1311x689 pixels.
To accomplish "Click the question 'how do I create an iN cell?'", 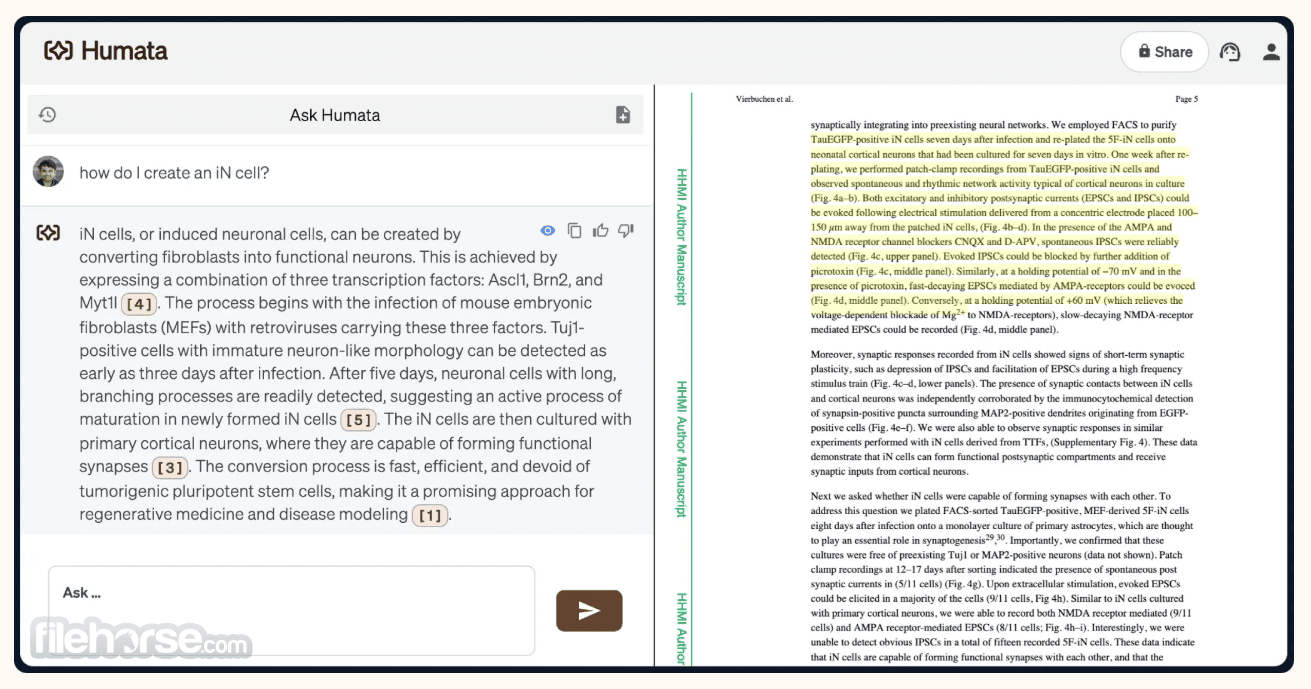I will pos(174,172).
